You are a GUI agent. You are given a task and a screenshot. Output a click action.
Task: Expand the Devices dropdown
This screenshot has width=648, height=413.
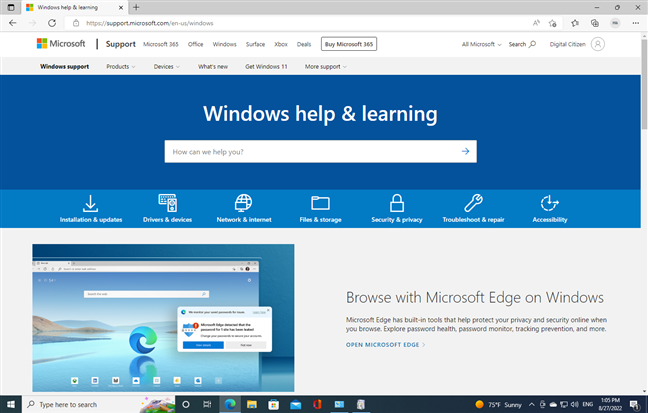167,66
